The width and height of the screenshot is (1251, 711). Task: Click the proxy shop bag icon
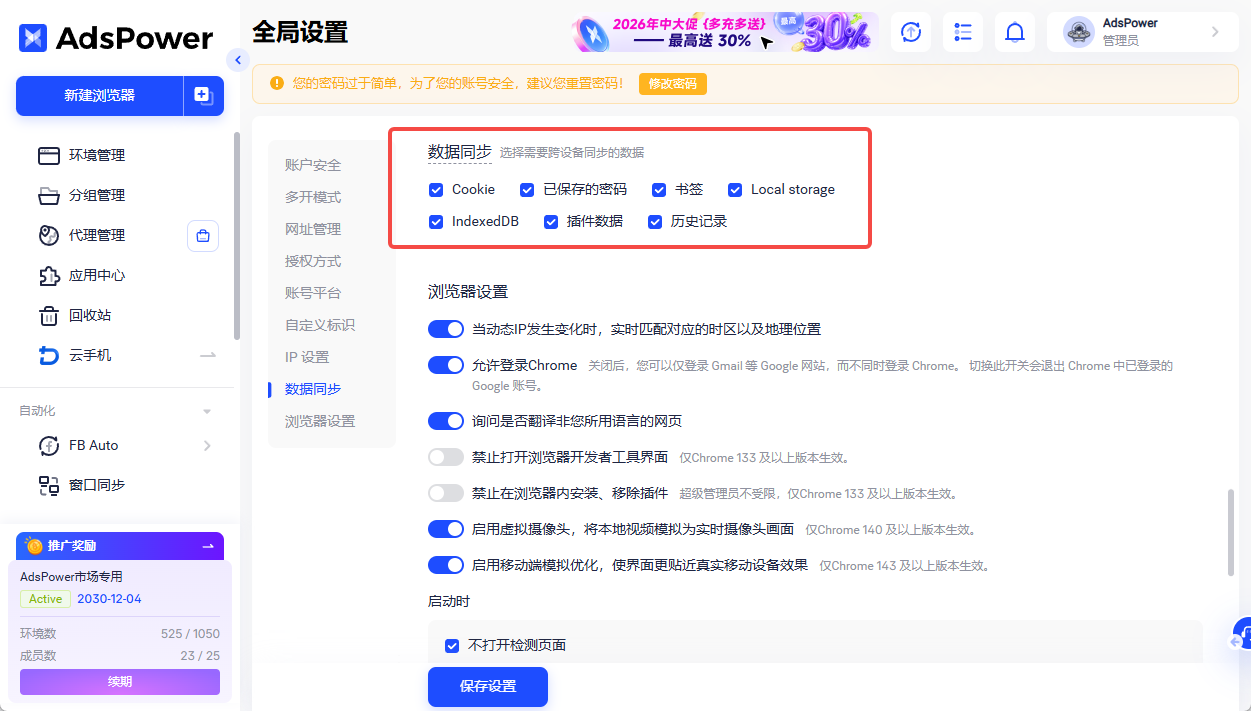click(203, 236)
